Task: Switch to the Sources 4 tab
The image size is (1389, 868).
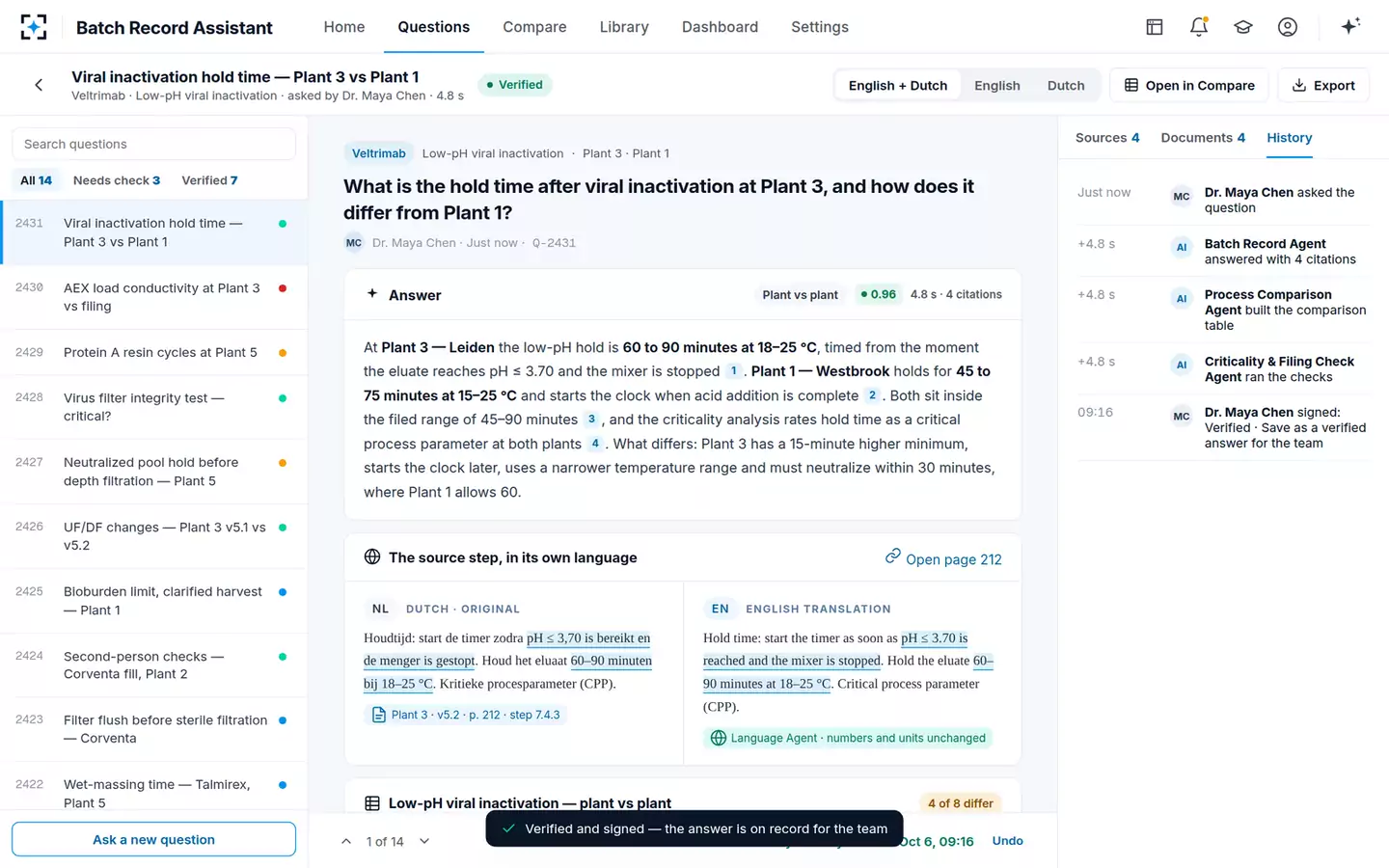Action: coord(1107,138)
